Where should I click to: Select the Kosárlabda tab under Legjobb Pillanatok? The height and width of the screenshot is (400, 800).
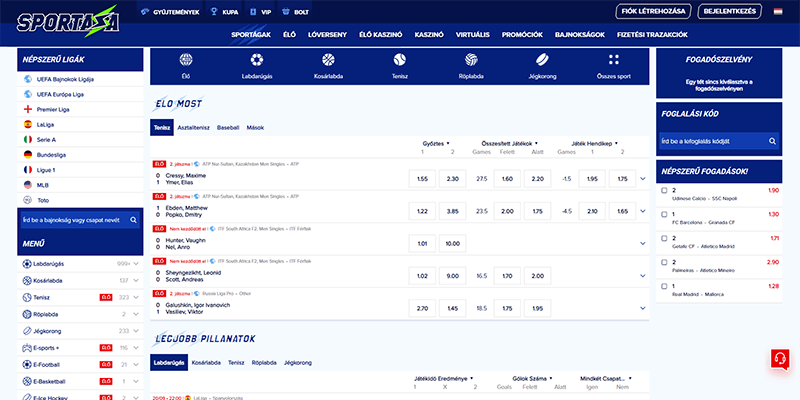[206, 362]
